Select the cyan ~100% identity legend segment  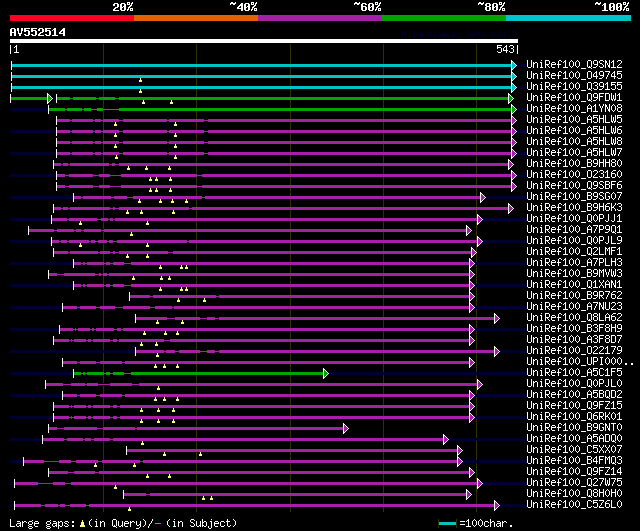pyautogui.click(x=568, y=18)
